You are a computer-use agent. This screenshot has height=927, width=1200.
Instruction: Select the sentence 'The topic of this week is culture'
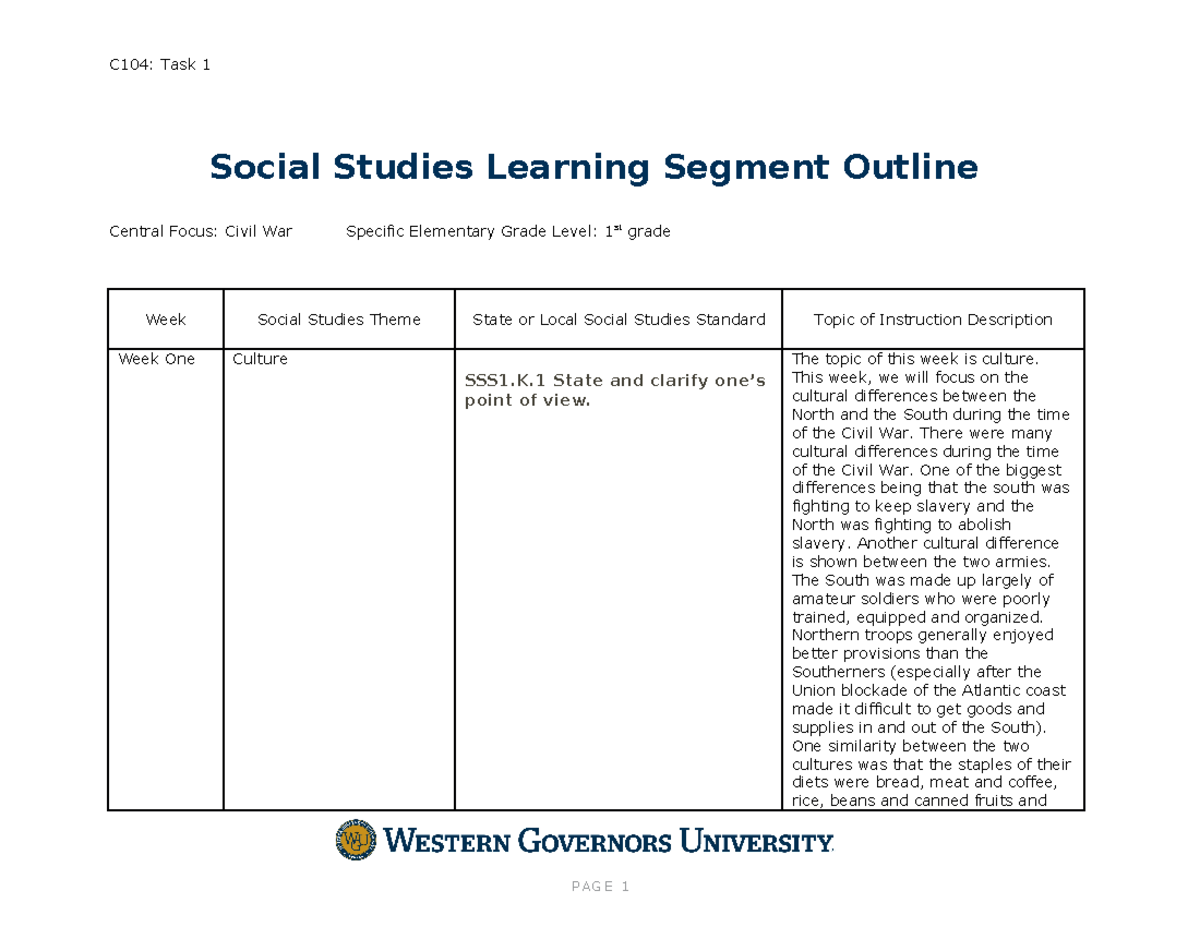[x=915, y=358]
